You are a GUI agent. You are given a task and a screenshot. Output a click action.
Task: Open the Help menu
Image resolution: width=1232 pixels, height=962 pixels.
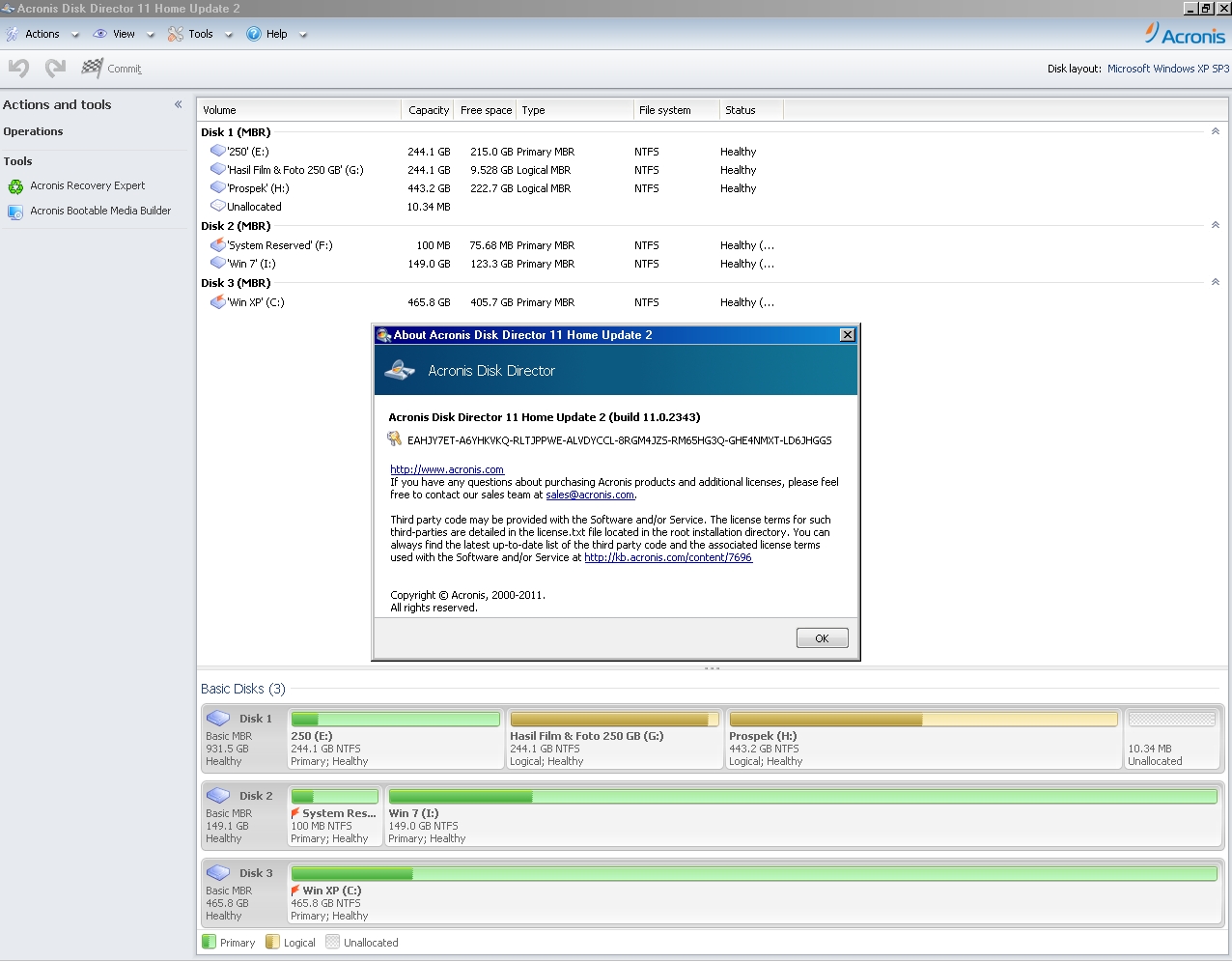277,34
